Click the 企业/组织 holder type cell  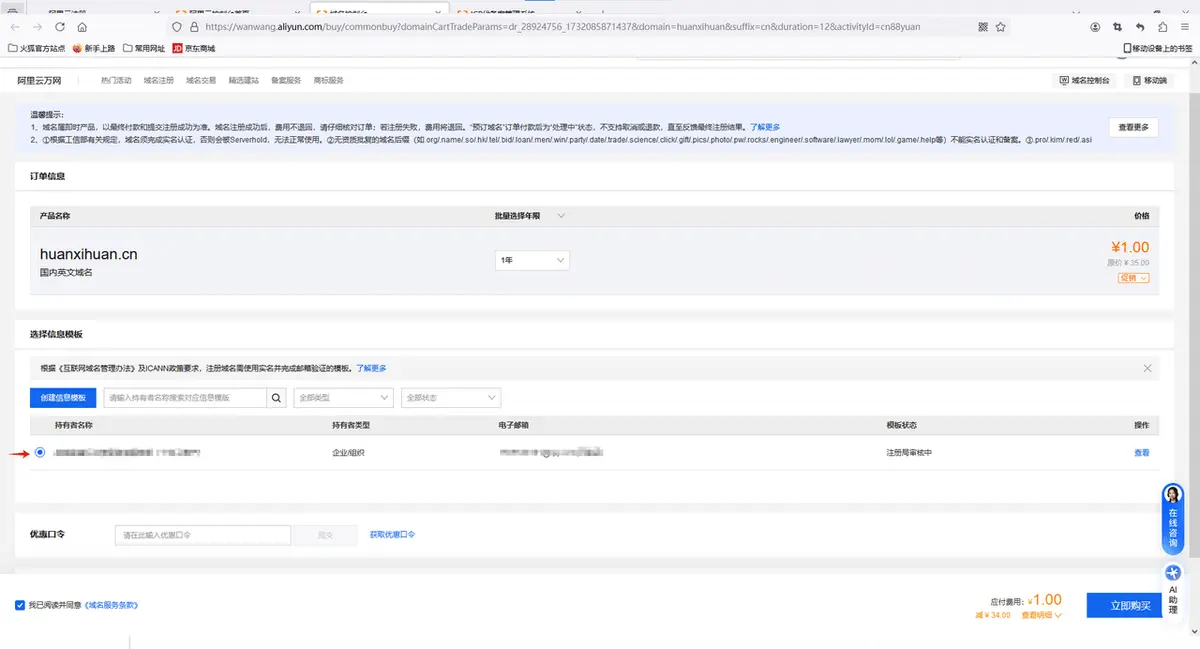348,452
